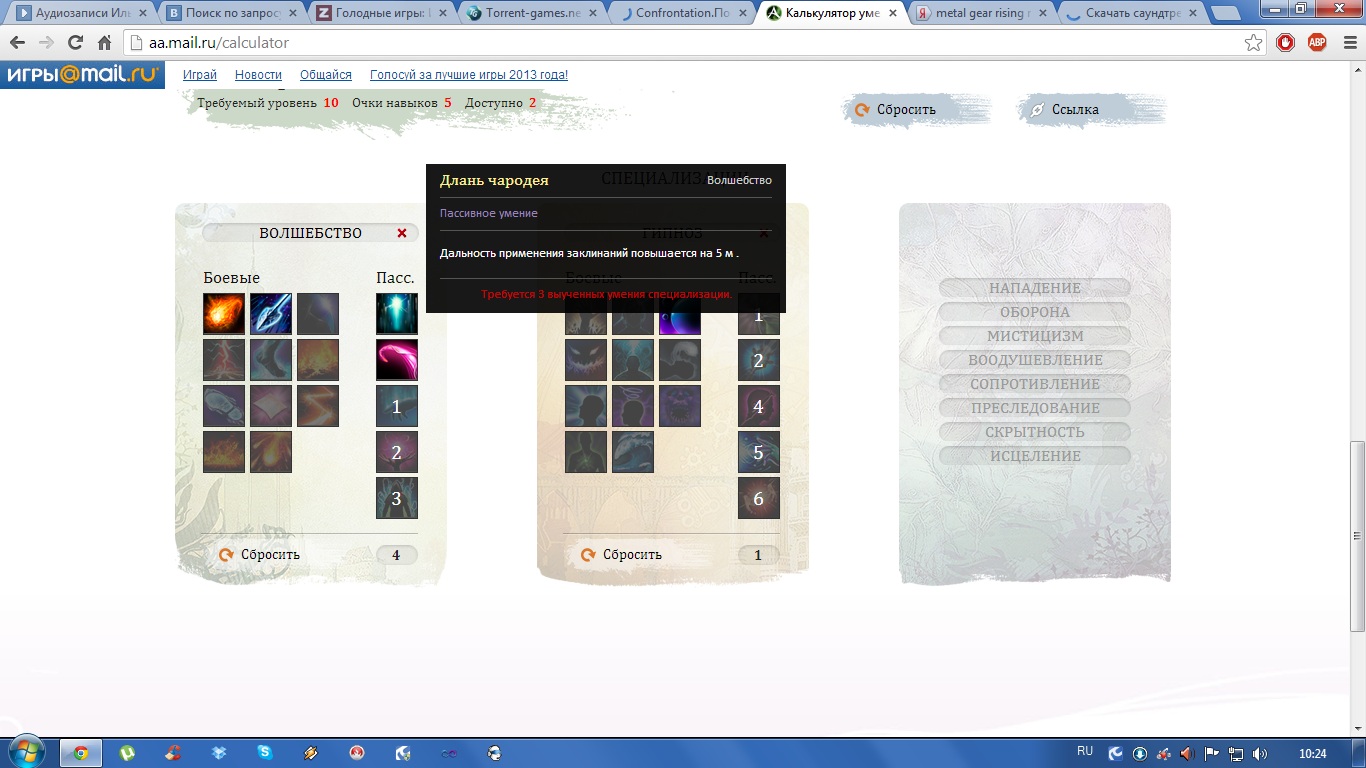Image resolution: width=1366 pixels, height=768 pixels.
Task: Reset the Гипноз tree with Сбросить
Action: (x=621, y=555)
